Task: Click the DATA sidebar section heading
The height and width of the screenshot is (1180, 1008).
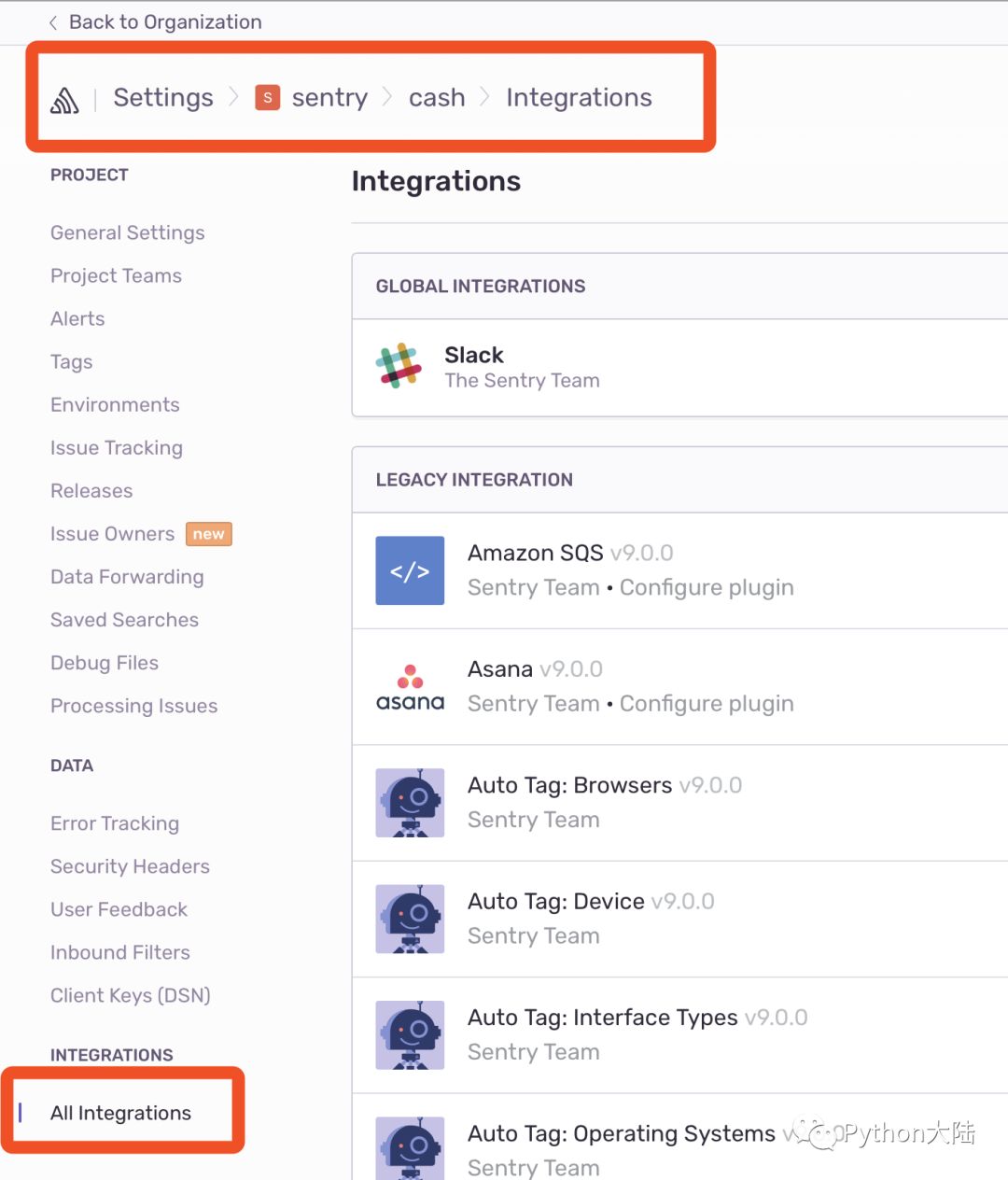Action: 72,766
